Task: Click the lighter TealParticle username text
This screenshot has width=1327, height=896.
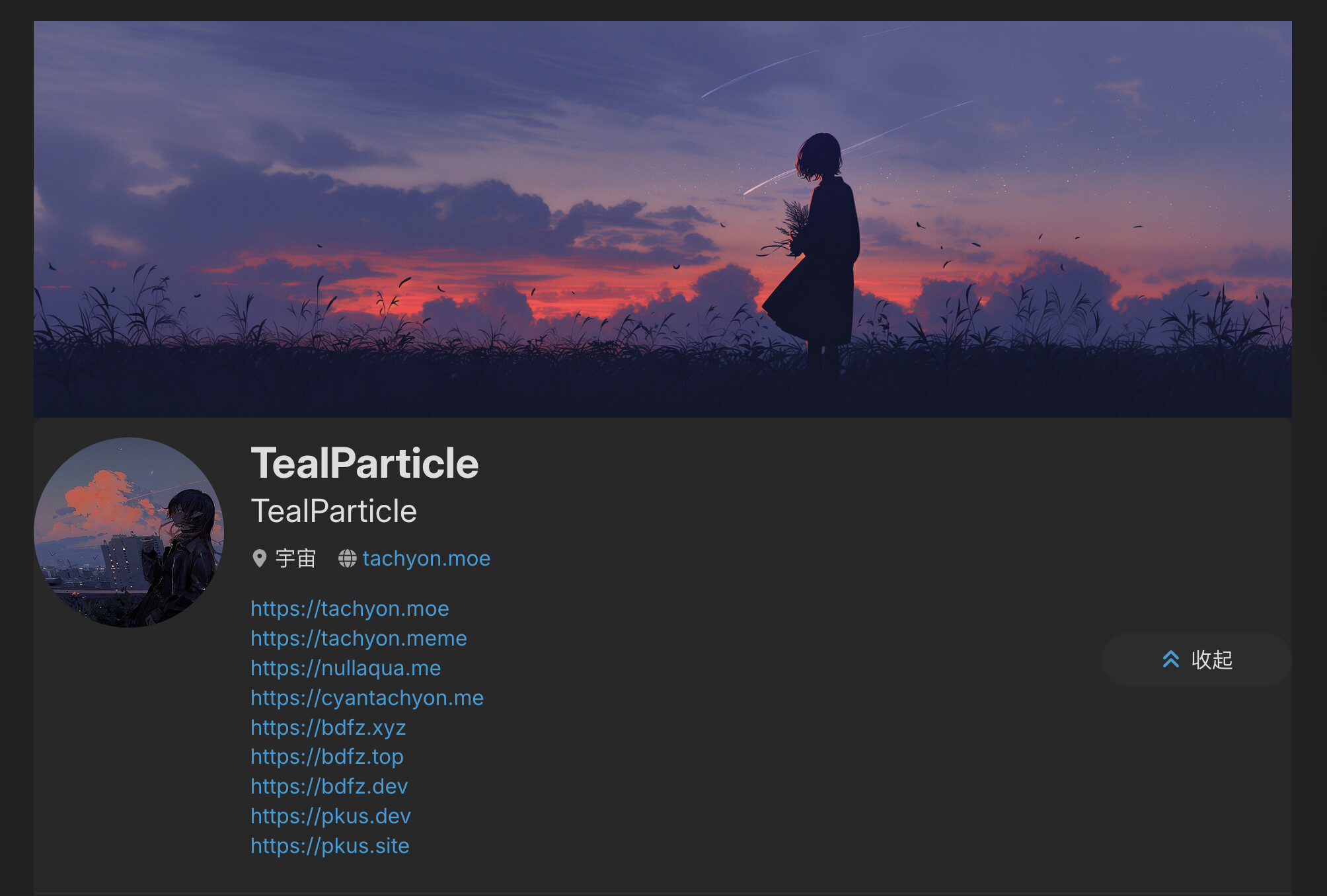Action: [x=334, y=511]
